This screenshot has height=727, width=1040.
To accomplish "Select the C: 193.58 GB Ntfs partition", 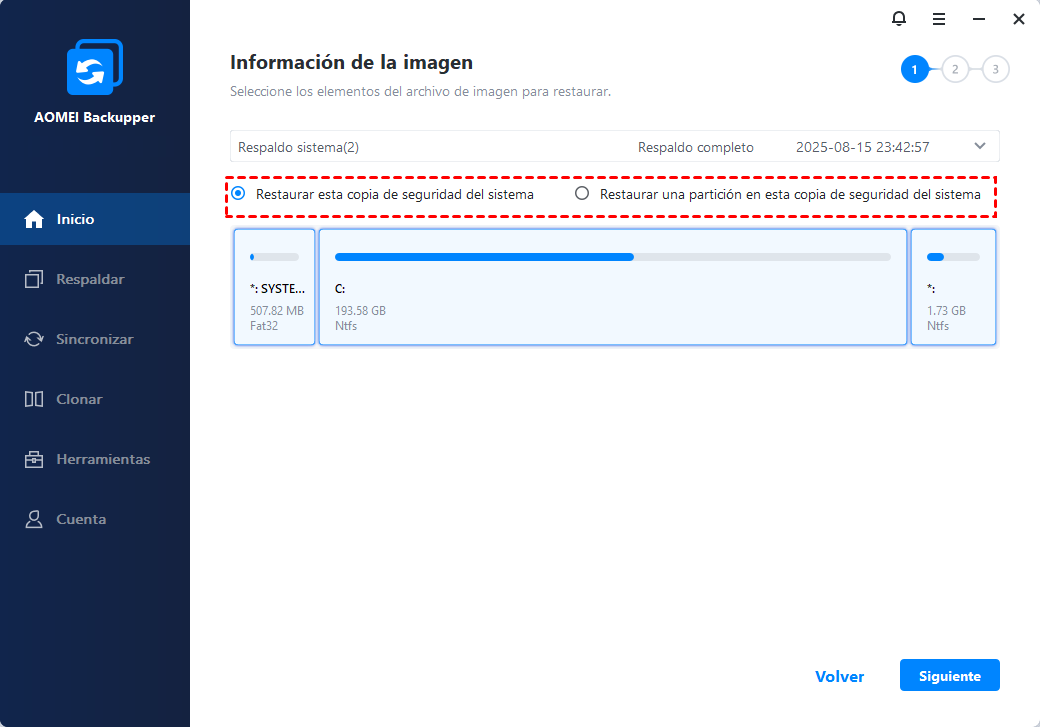I will pos(612,287).
